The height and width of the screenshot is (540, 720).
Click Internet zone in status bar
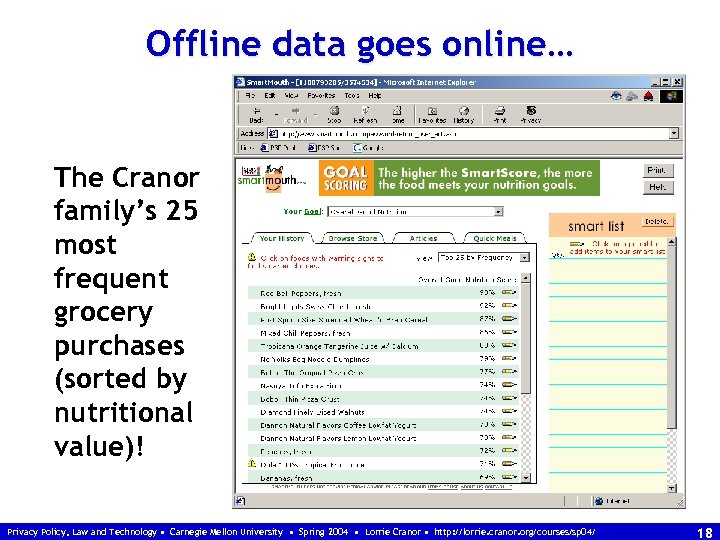(613, 501)
